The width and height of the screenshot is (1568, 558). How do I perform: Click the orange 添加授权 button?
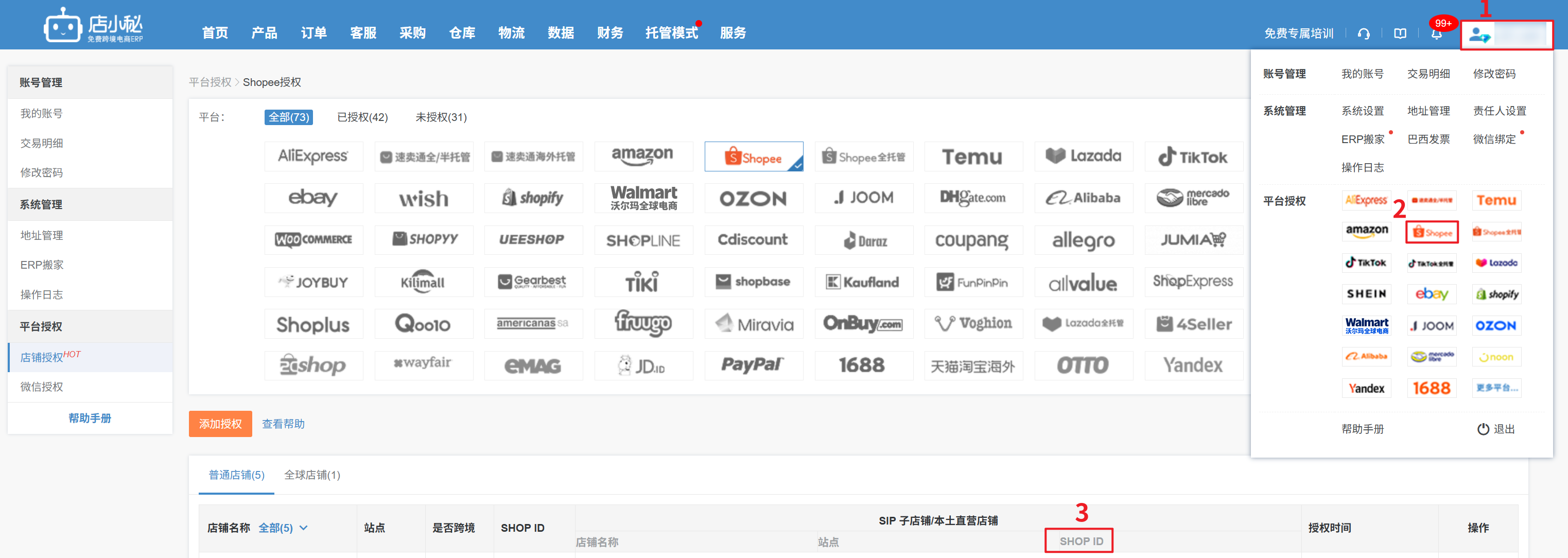point(220,424)
